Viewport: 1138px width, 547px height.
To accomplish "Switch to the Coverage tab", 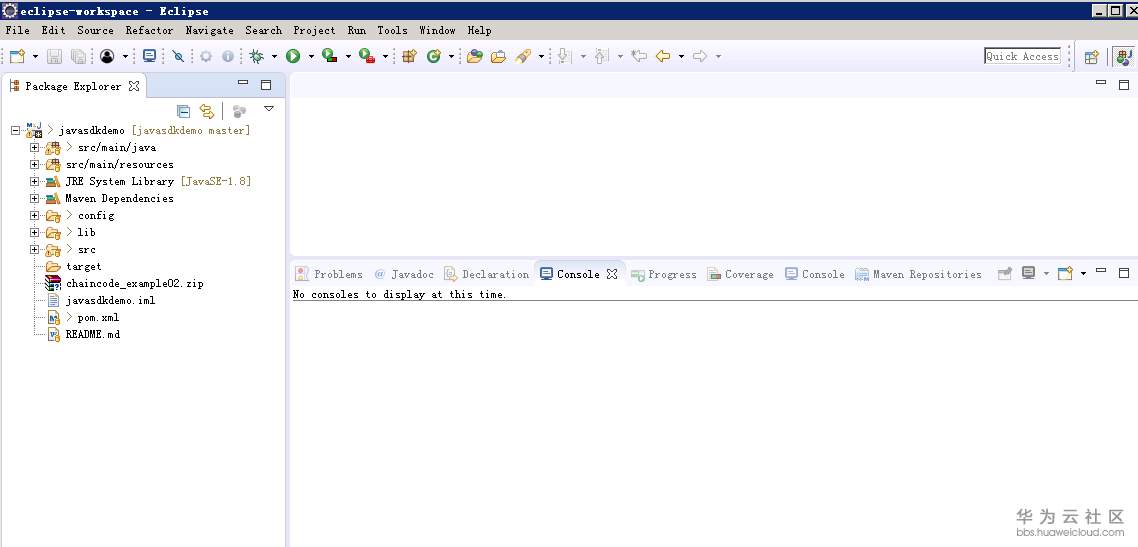I will (740, 274).
